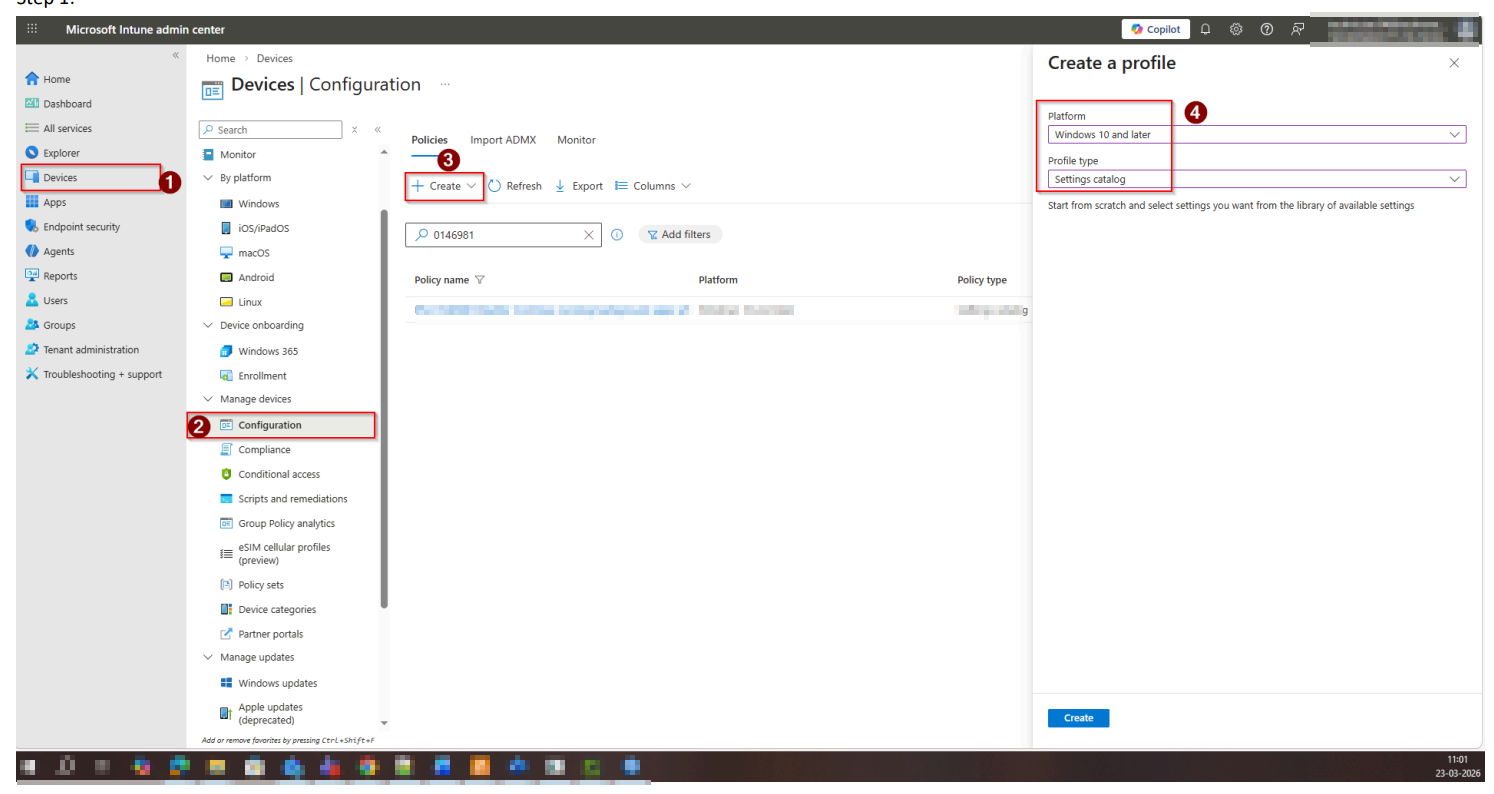Click the Windows 365 icon
Screen dimensions: 1494x794
[226, 351]
